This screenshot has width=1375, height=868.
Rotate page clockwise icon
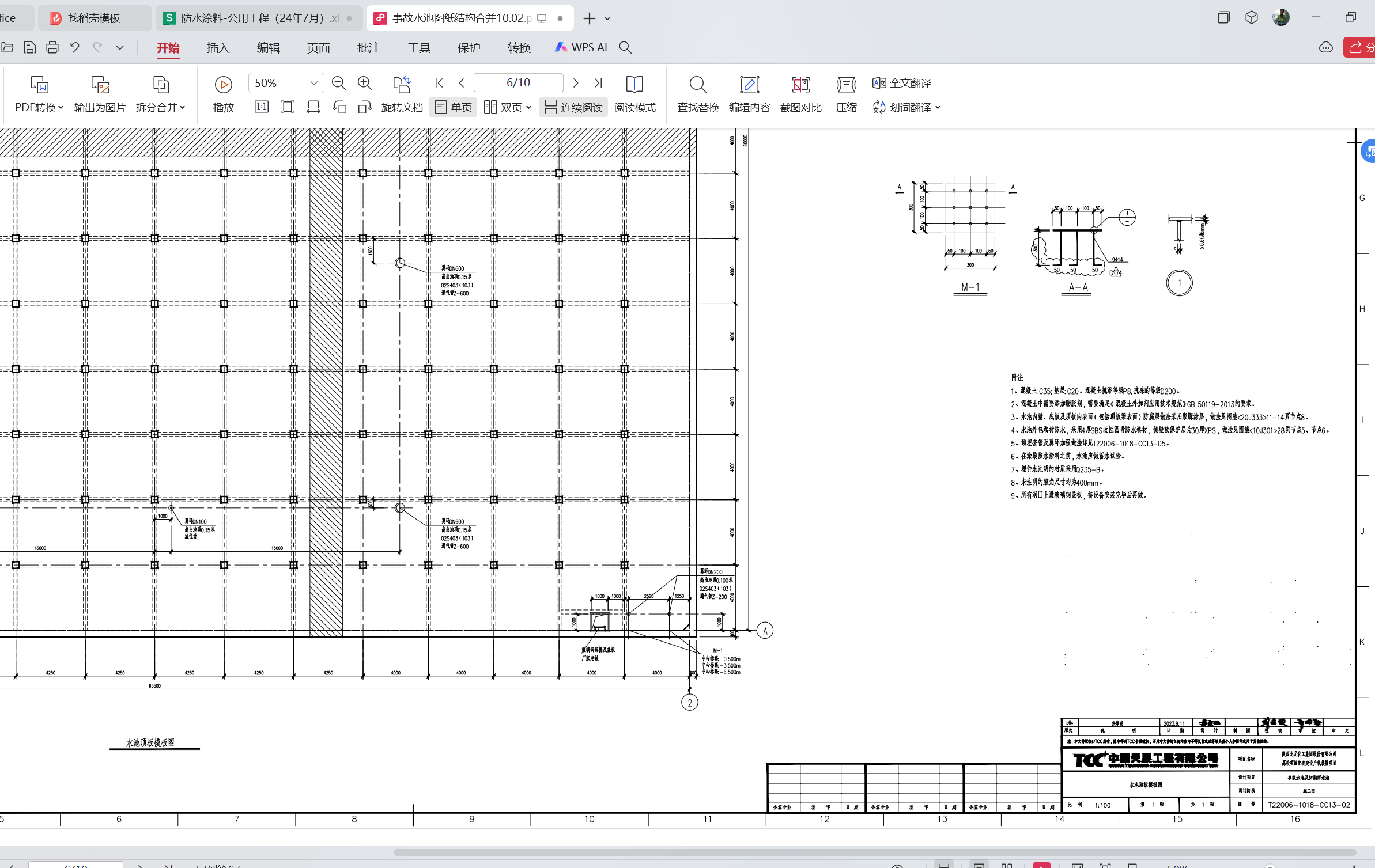(x=365, y=107)
